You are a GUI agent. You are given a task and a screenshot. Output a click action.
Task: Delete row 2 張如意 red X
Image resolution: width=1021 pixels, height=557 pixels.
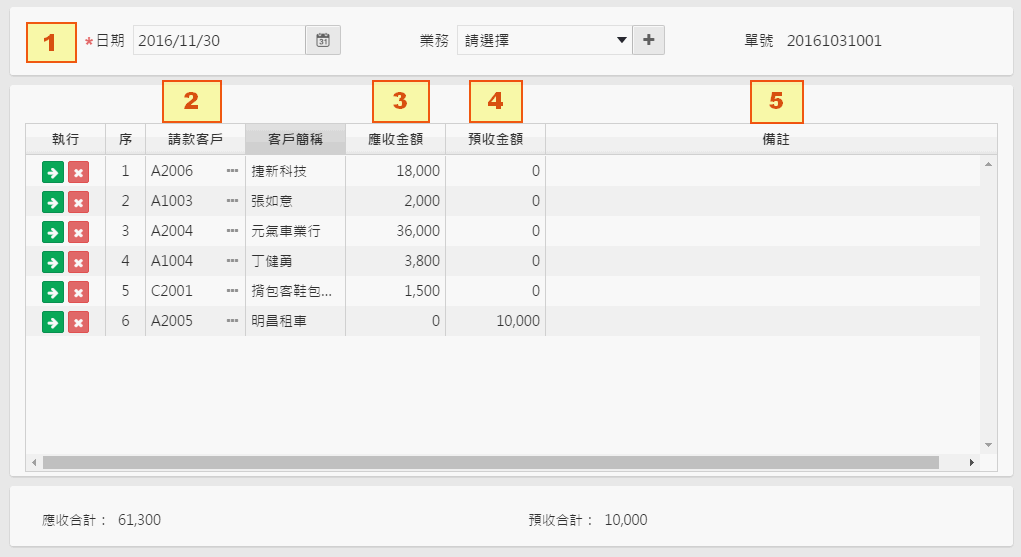(78, 202)
